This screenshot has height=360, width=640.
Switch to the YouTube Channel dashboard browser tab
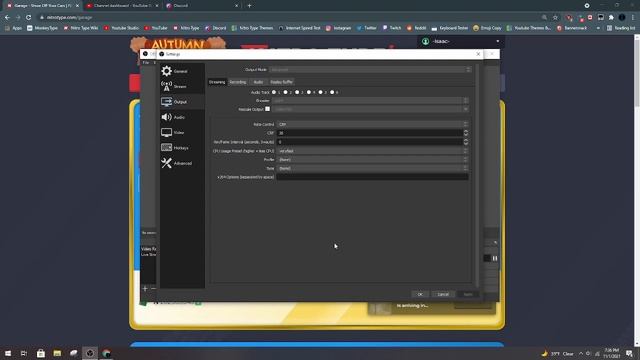(122, 6)
